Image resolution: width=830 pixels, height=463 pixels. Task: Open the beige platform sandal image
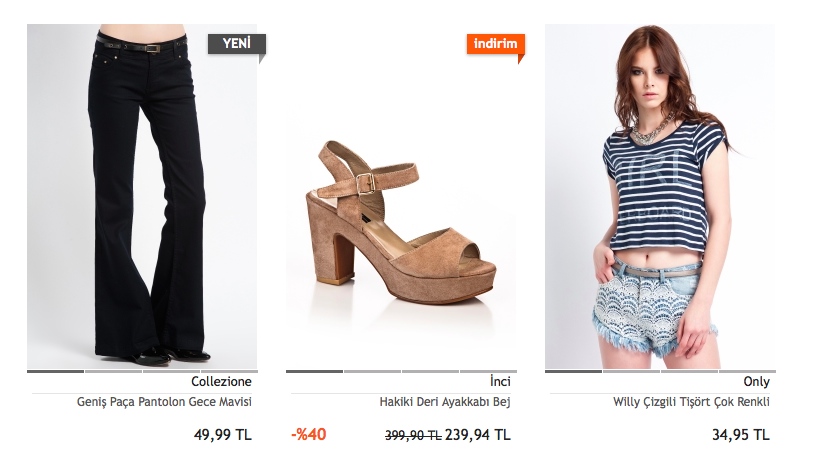pos(401,196)
